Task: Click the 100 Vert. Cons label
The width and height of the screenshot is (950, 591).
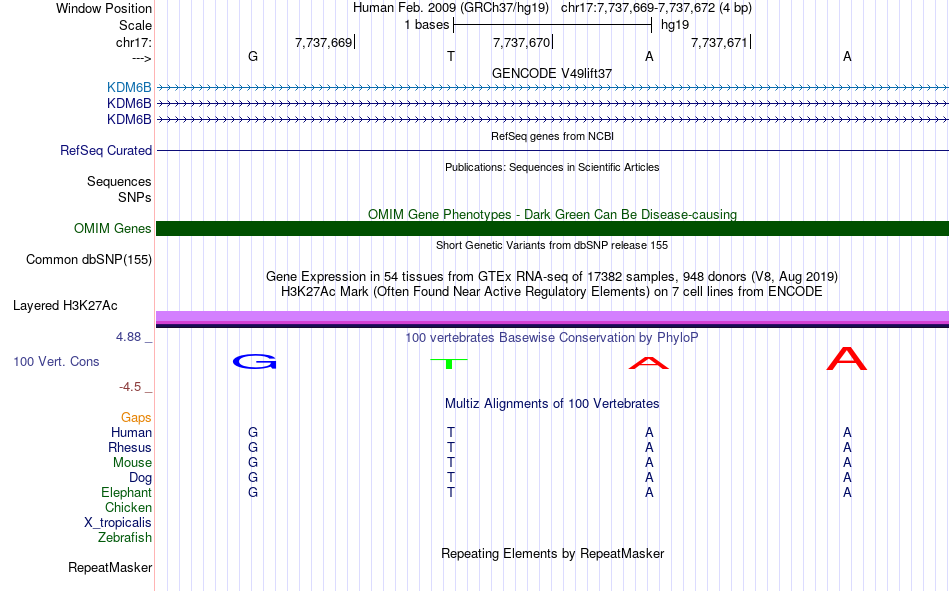Action: click(56, 362)
